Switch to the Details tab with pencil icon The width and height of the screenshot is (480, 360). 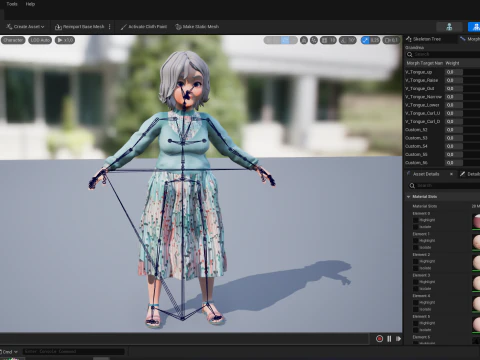(470, 174)
